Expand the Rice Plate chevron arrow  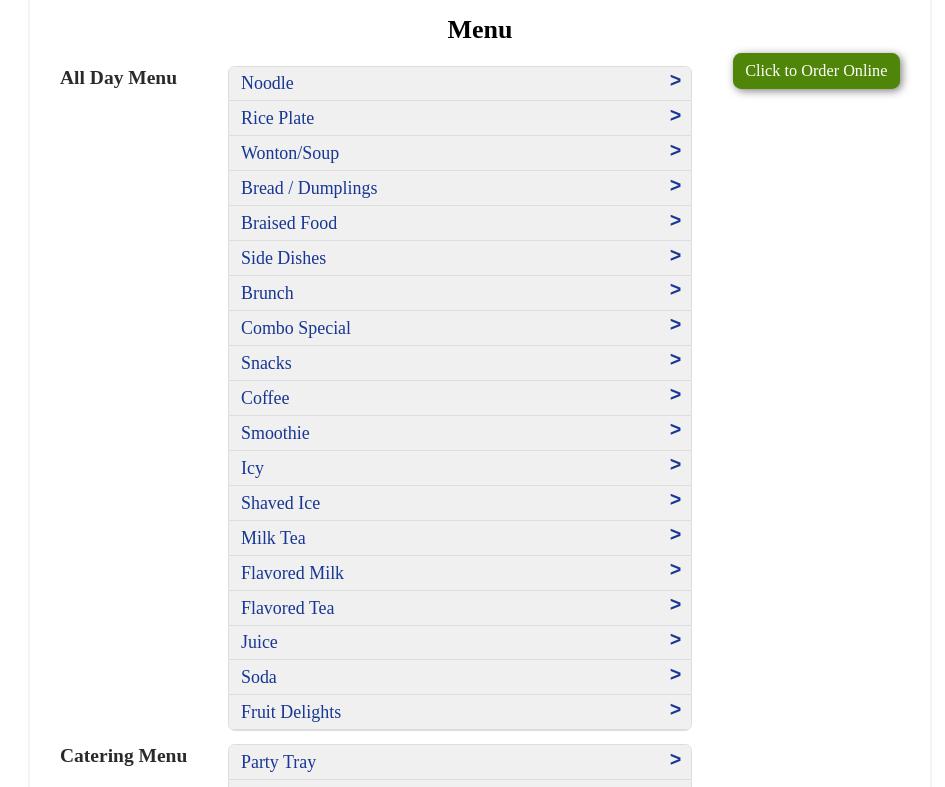click(x=675, y=116)
